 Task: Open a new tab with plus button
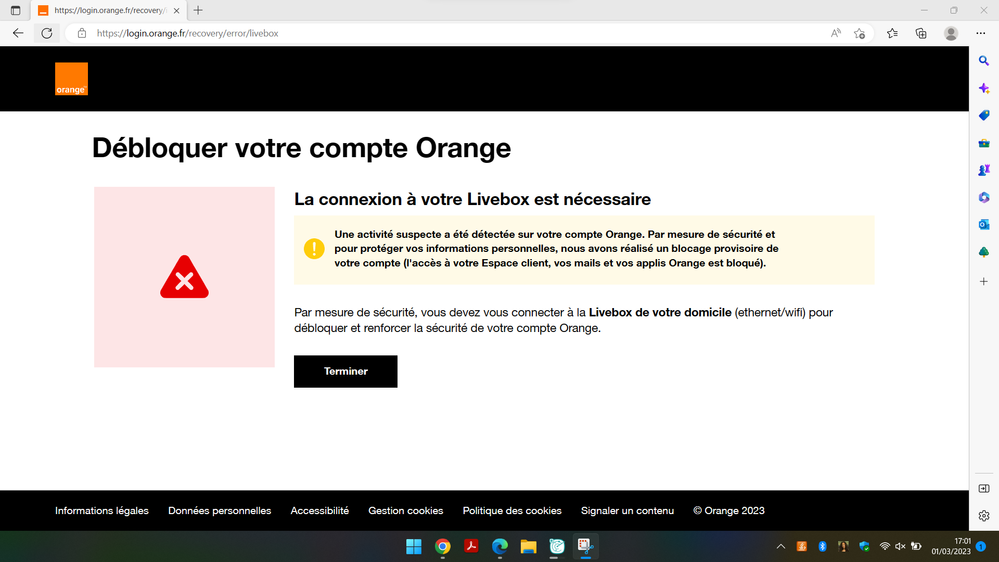click(x=198, y=10)
